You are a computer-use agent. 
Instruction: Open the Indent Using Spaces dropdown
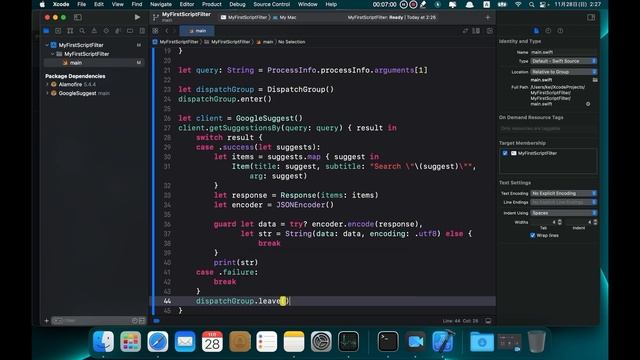[x=564, y=213]
